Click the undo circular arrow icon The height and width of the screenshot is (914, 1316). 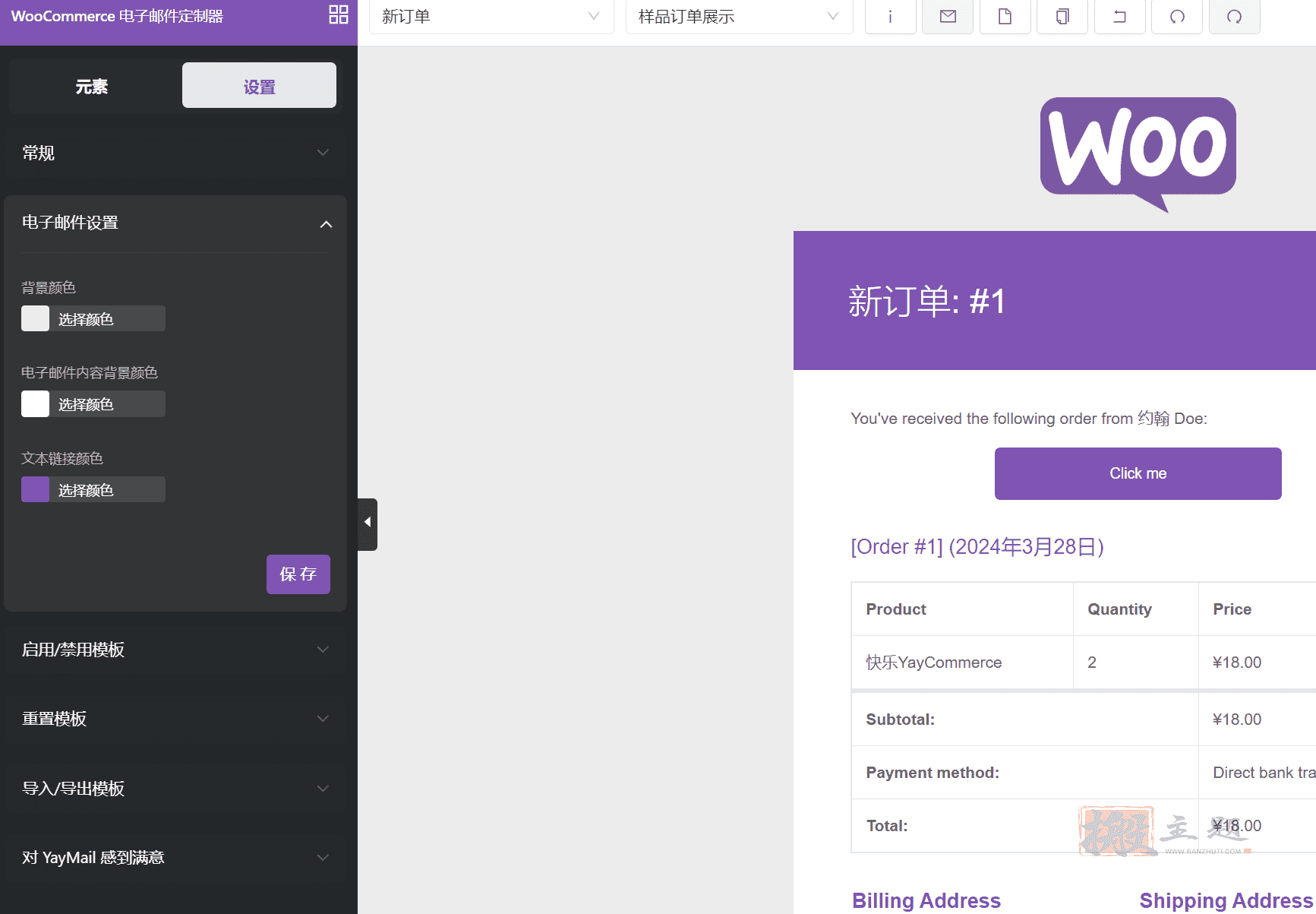click(1177, 17)
